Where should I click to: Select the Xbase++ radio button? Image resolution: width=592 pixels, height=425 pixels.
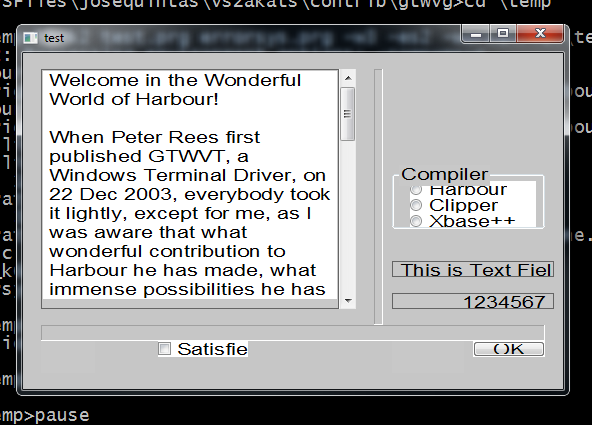click(416, 221)
